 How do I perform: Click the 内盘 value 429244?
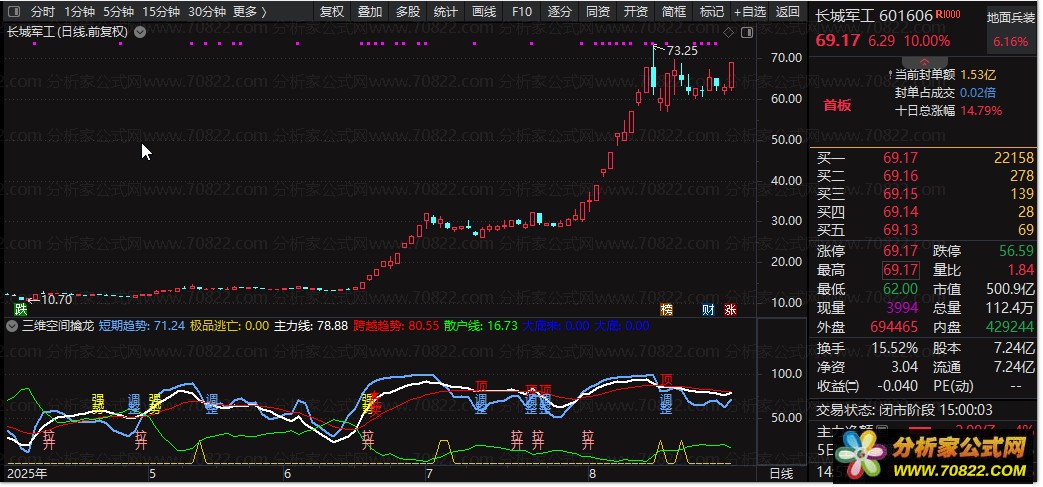point(1010,327)
